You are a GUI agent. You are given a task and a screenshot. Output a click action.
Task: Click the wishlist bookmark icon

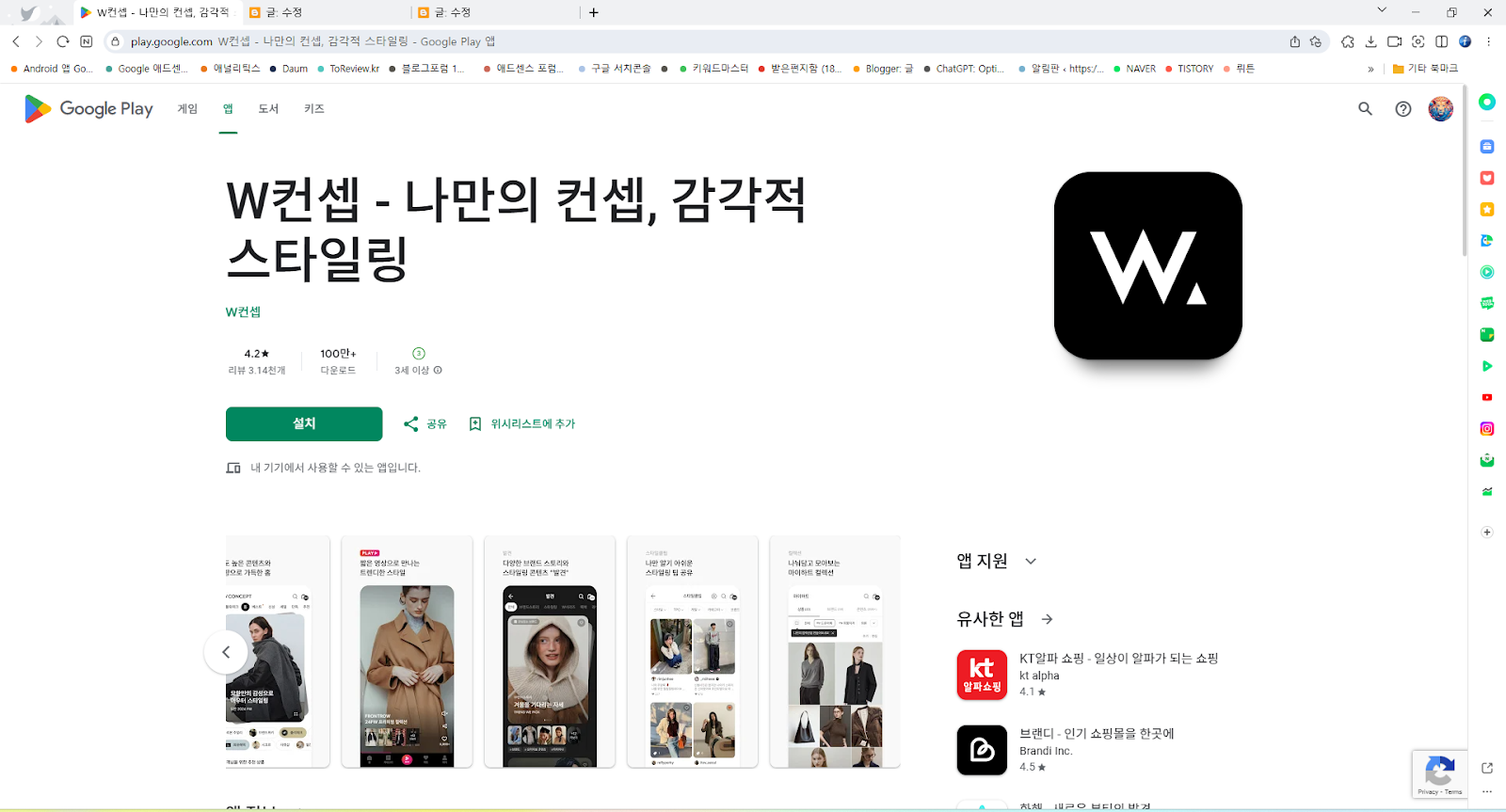[475, 424]
